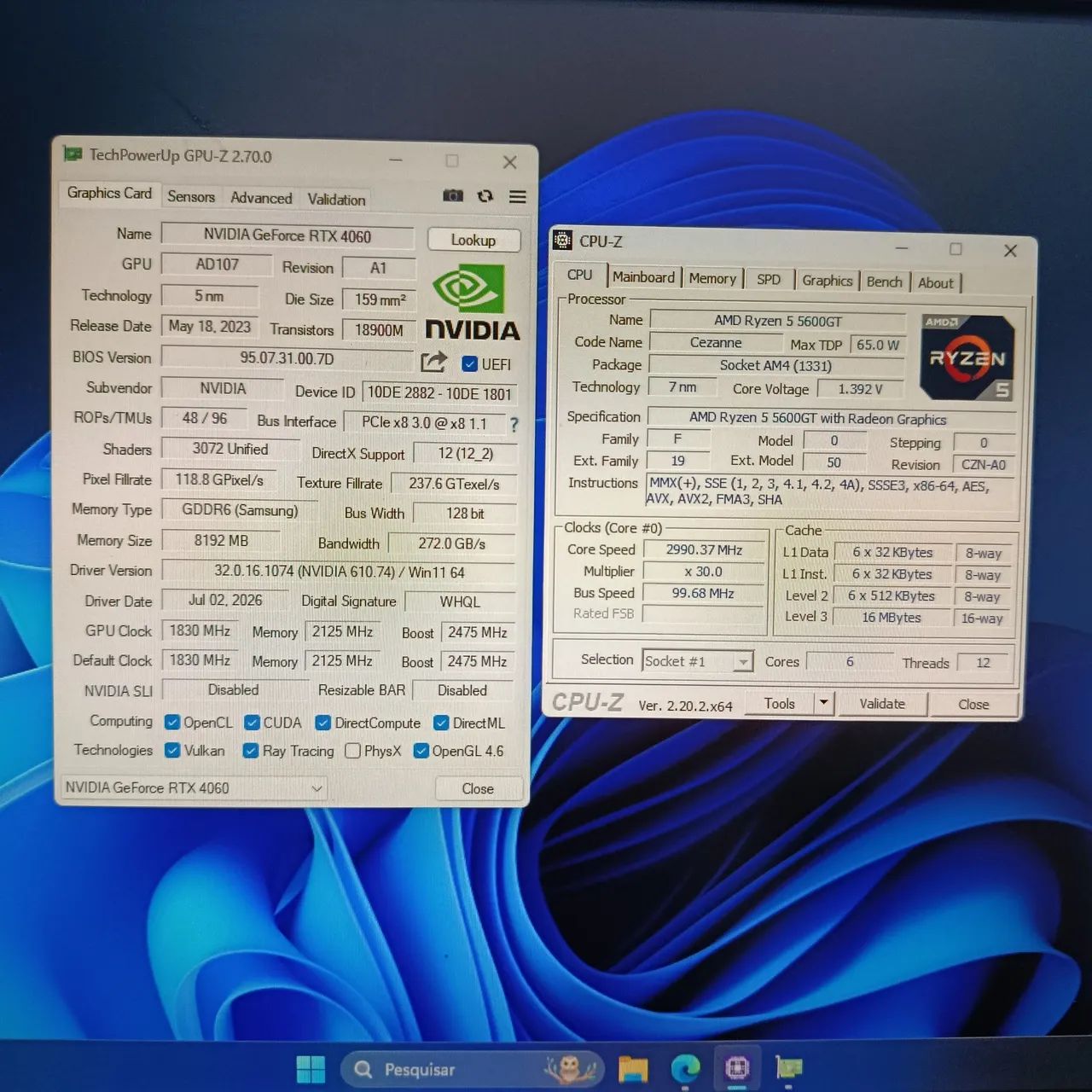
Task: Toggle the OpenGL 4.6 checkbox
Action: tap(421, 751)
